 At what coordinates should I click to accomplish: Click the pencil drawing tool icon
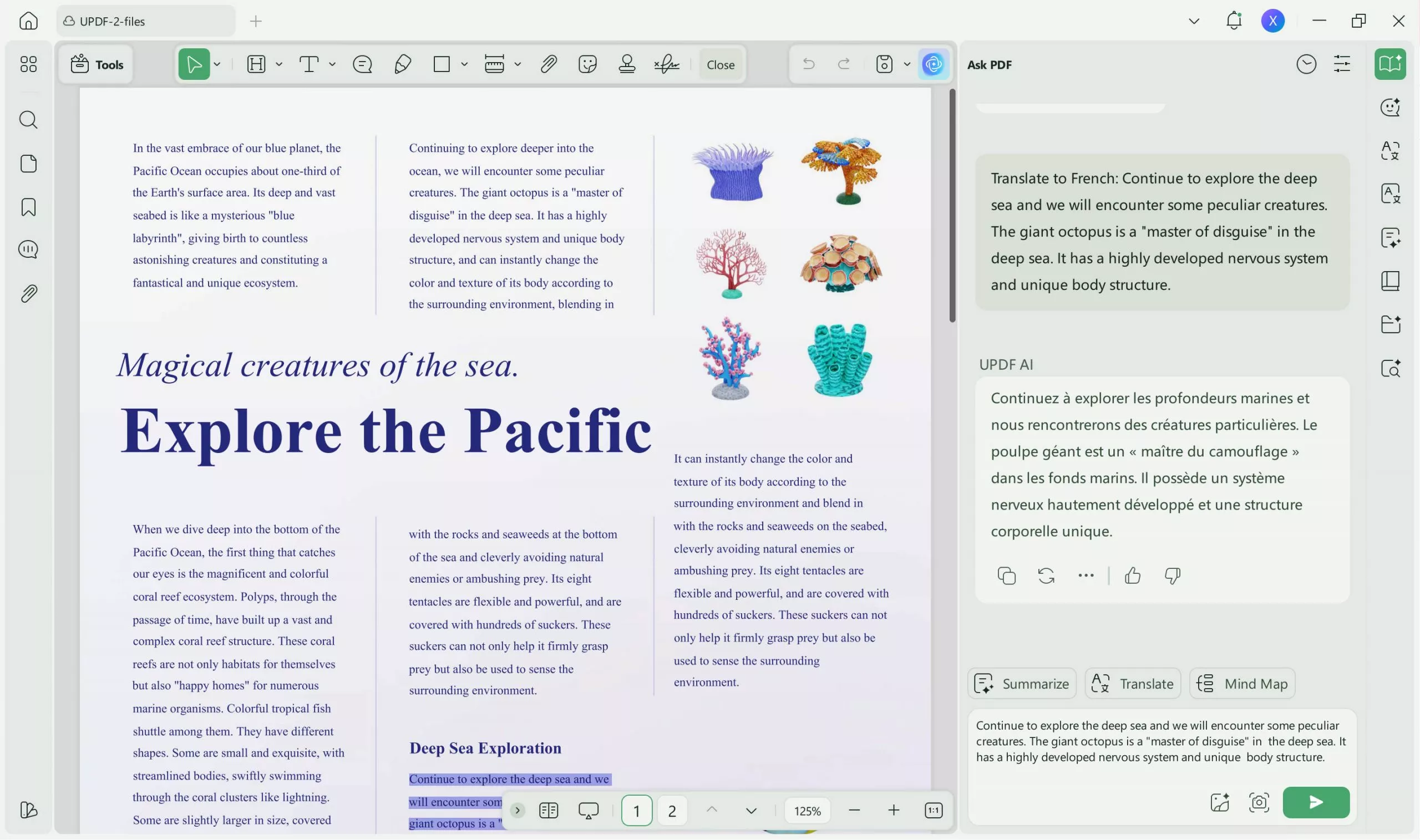coord(402,64)
